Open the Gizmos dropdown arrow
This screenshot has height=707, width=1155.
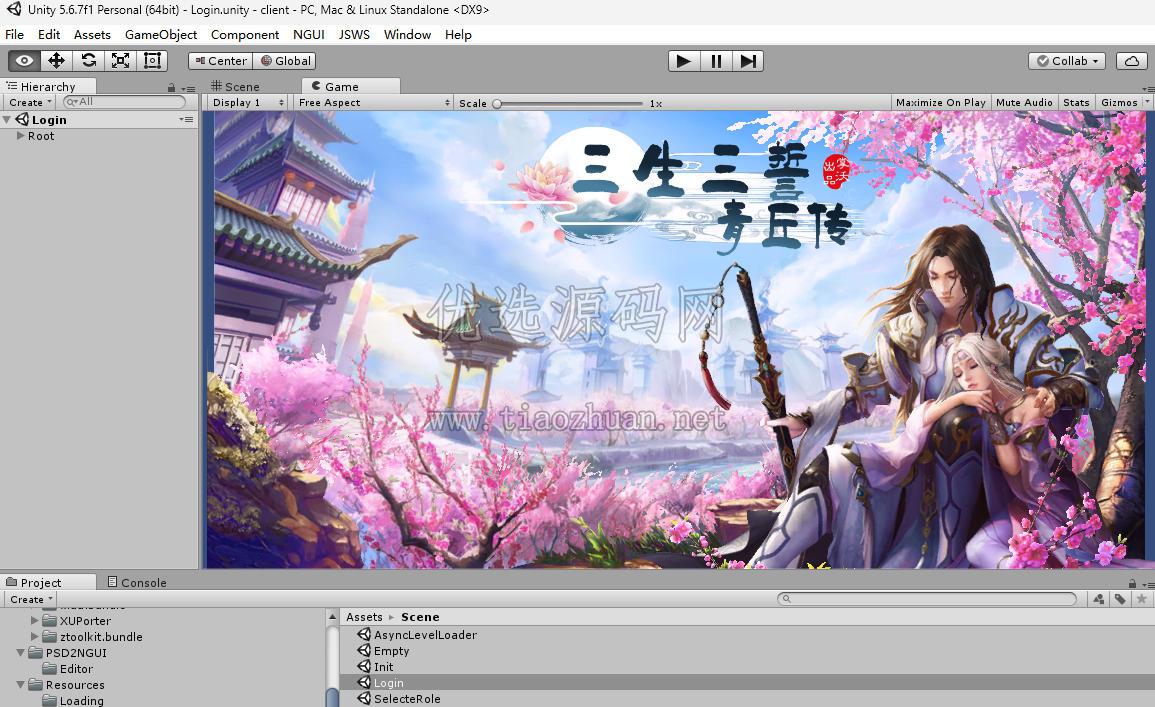tap(1146, 102)
